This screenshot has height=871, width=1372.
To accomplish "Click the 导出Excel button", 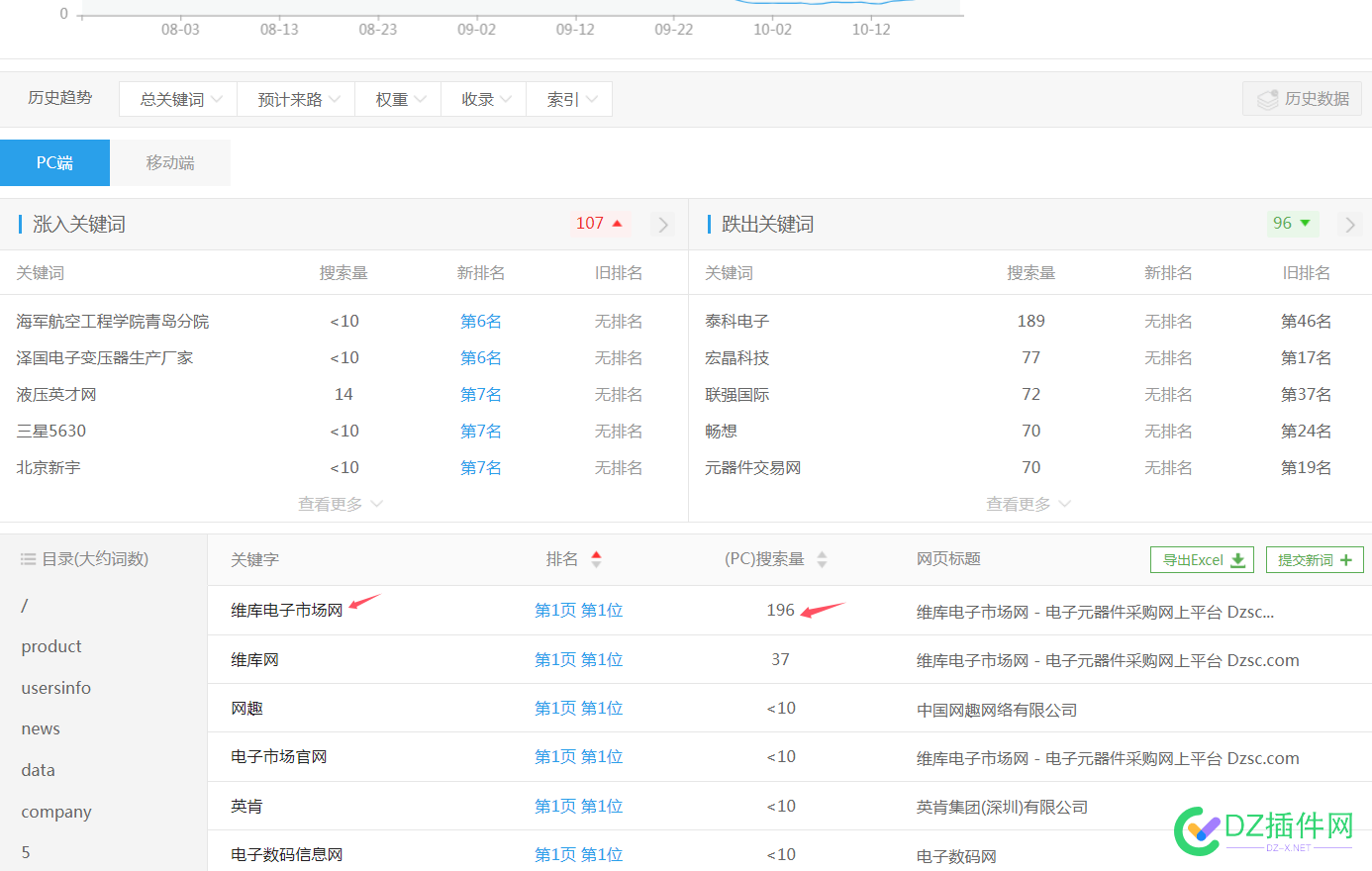I will (x=1202, y=560).
